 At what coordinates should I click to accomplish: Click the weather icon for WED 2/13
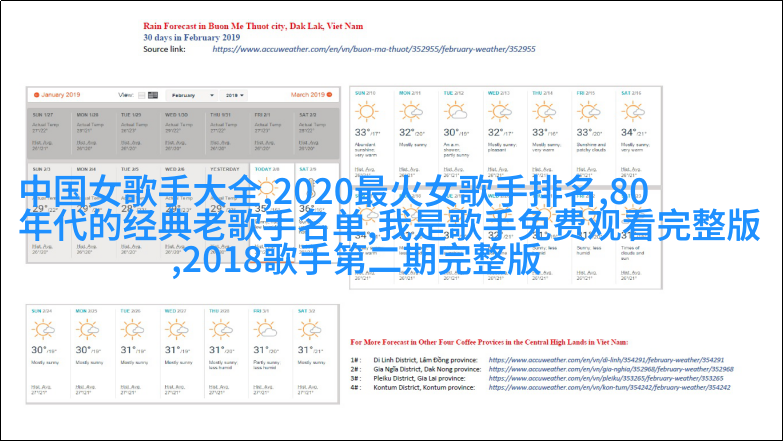point(500,111)
